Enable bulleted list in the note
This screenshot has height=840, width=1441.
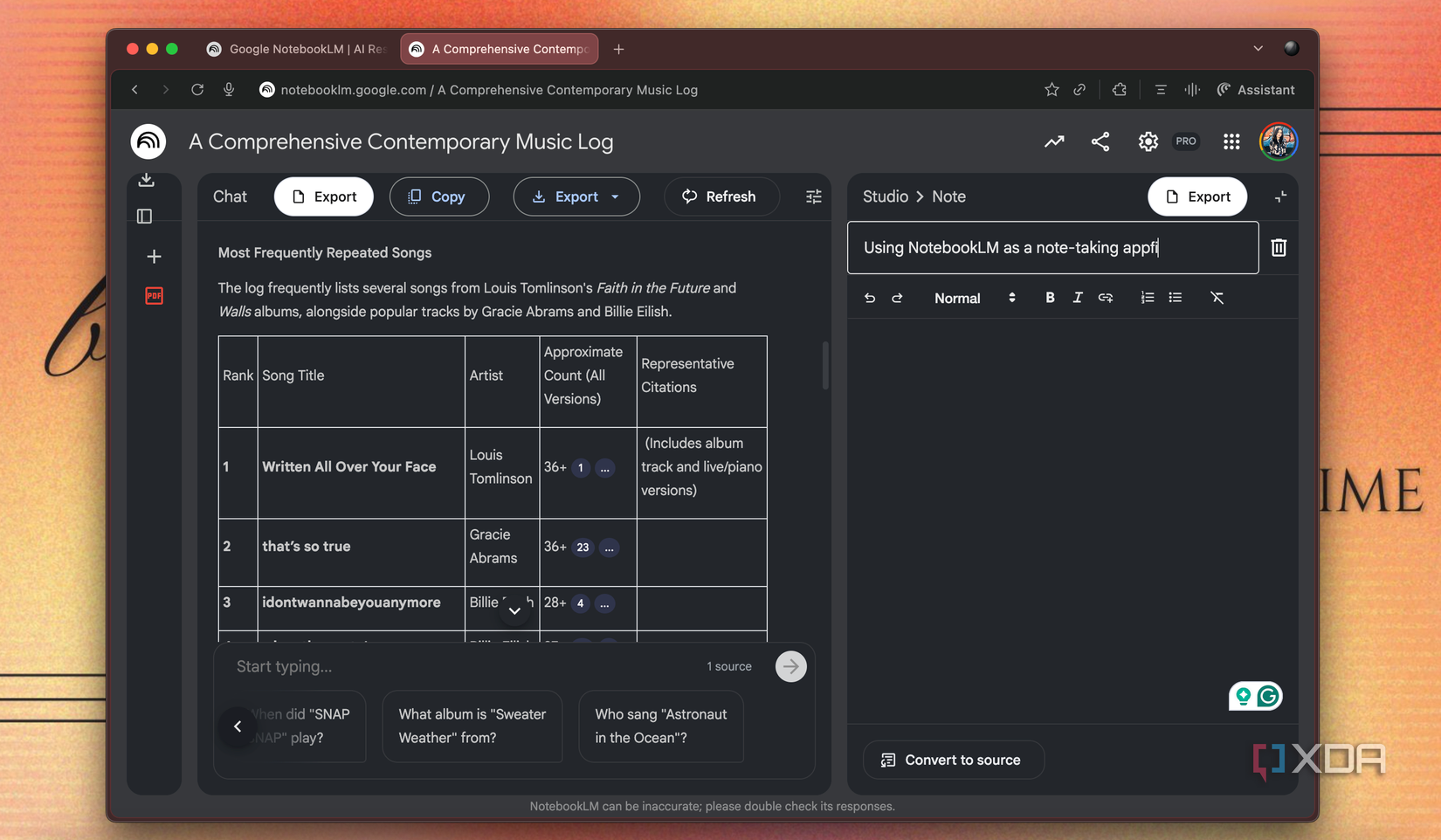(x=1175, y=298)
